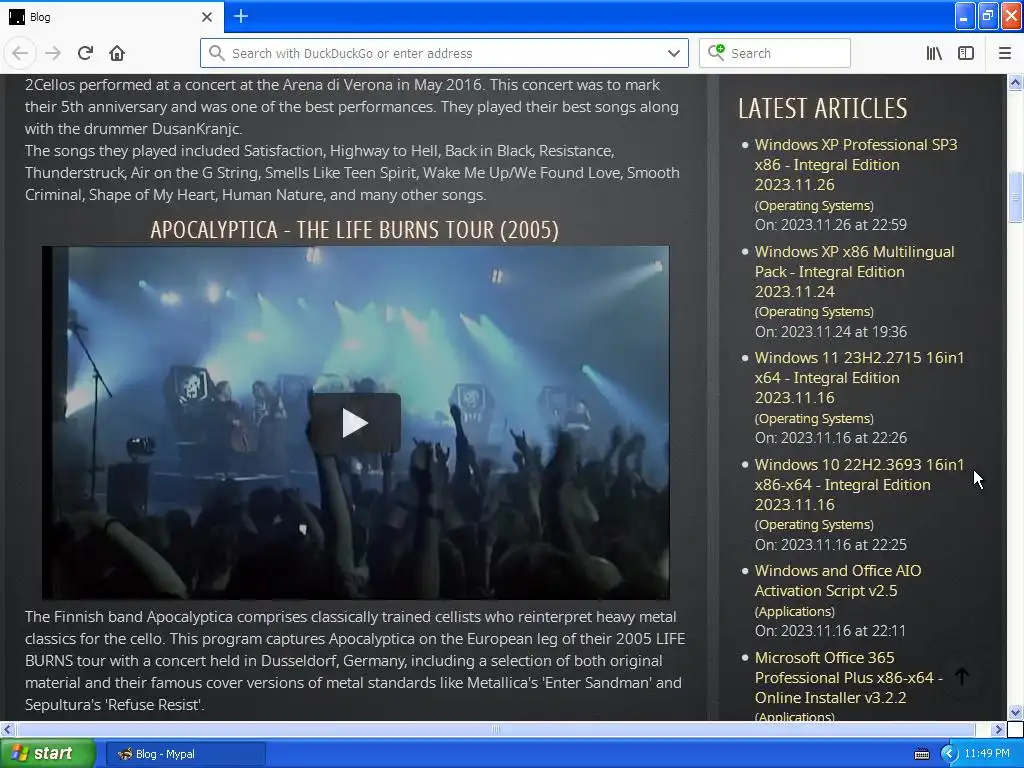Click Operating Systems category under Windows 11 article

(814, 419)
